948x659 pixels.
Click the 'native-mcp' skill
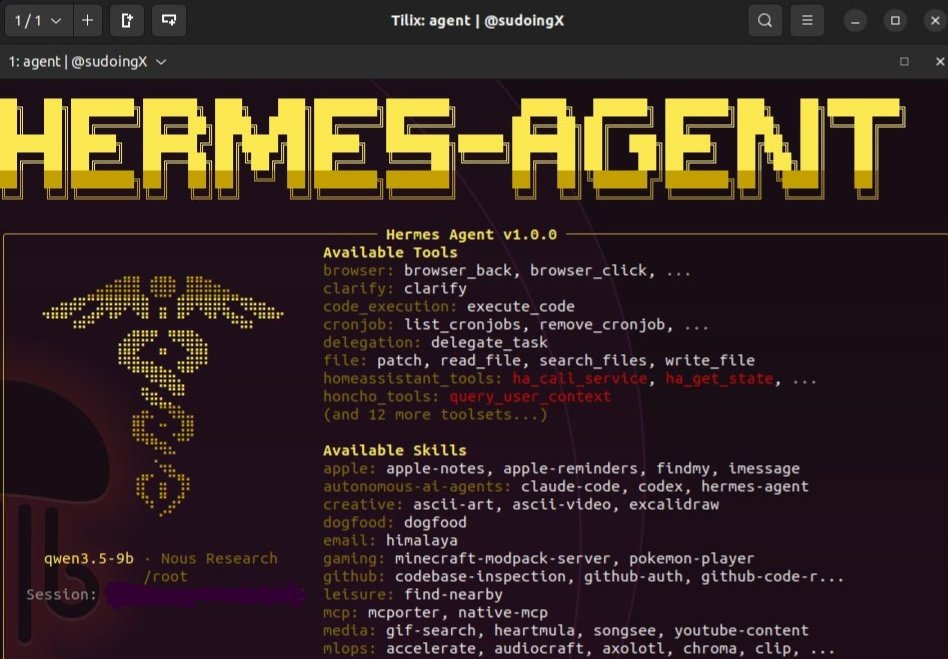(x=503, y=612)
